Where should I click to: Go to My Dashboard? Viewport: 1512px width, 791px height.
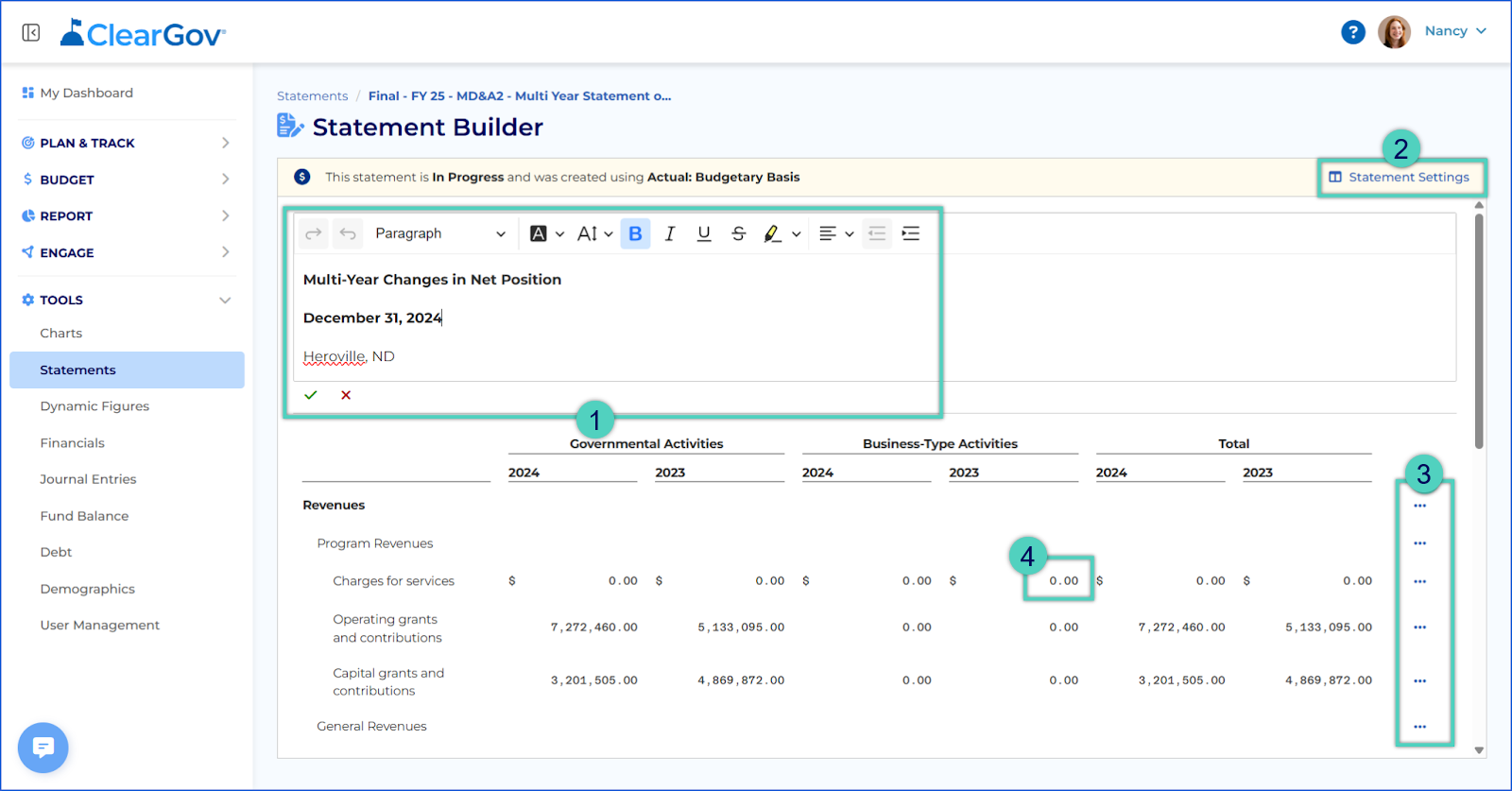[x=86, y=93]
